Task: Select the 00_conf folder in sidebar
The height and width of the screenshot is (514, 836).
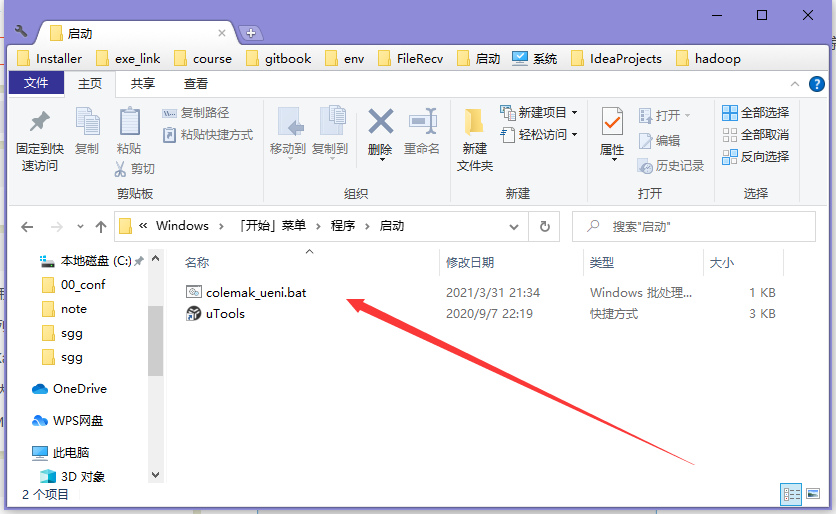Action: coord(74,285)
